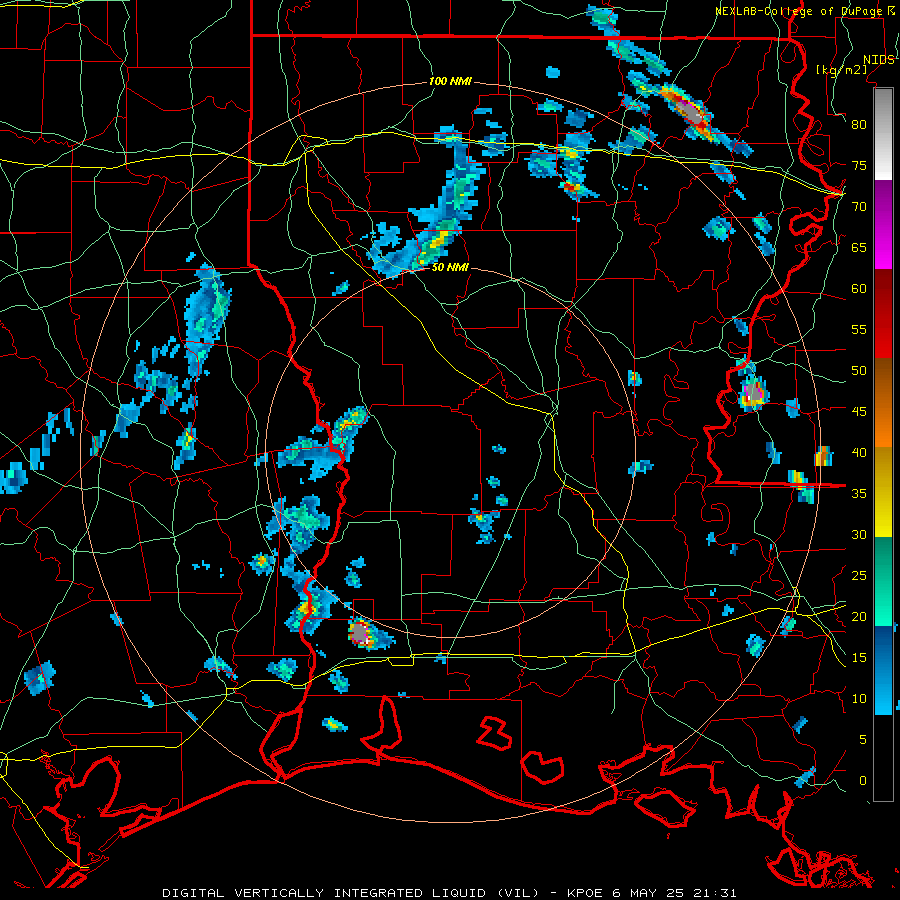Click the "35" value on the legend

(859, 494)
